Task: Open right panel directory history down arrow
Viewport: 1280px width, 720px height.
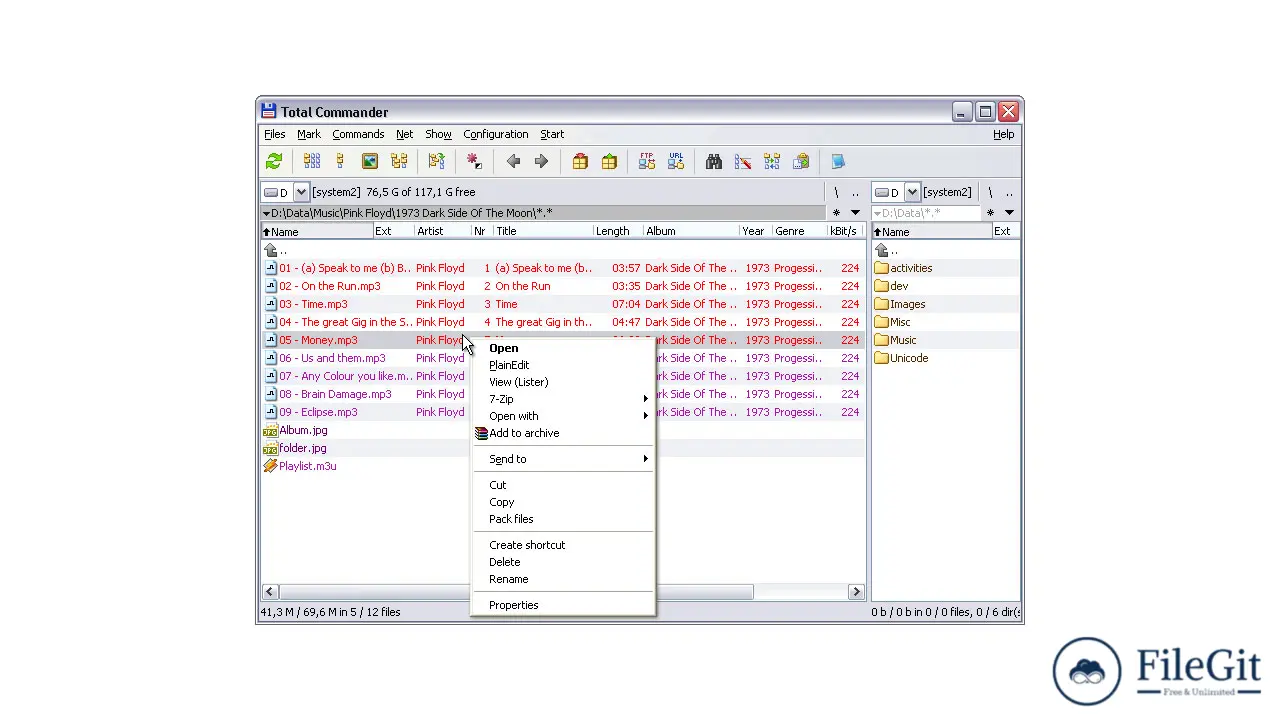Action: click(1009, 213)
